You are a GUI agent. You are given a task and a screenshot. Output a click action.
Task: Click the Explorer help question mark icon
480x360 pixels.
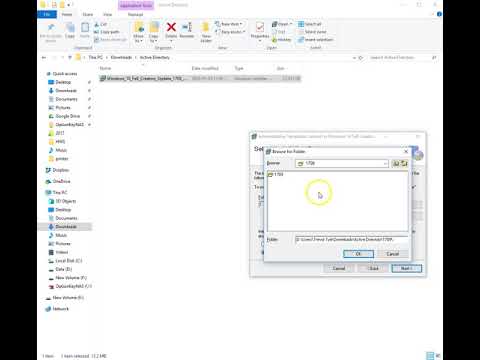[439, 14]
